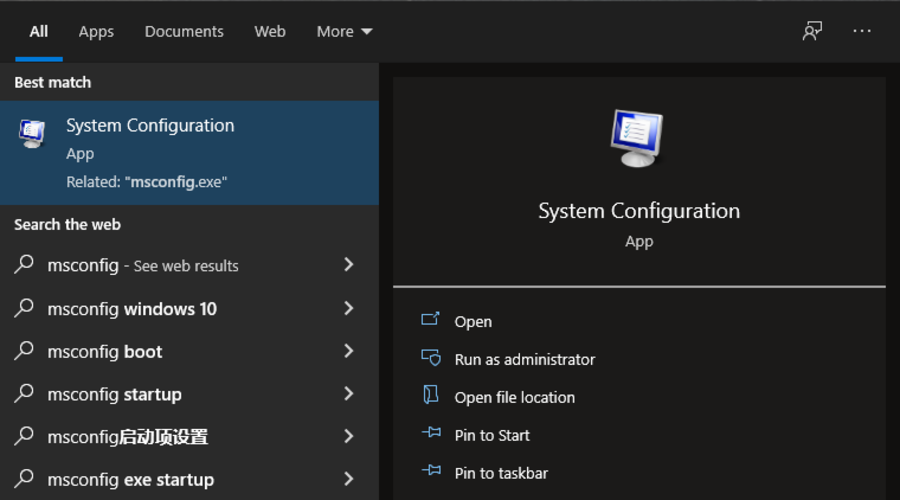Choose Pin to Start
Image resolution: width=900 pixels, height=500 pixels.
[x=492, y=435]
